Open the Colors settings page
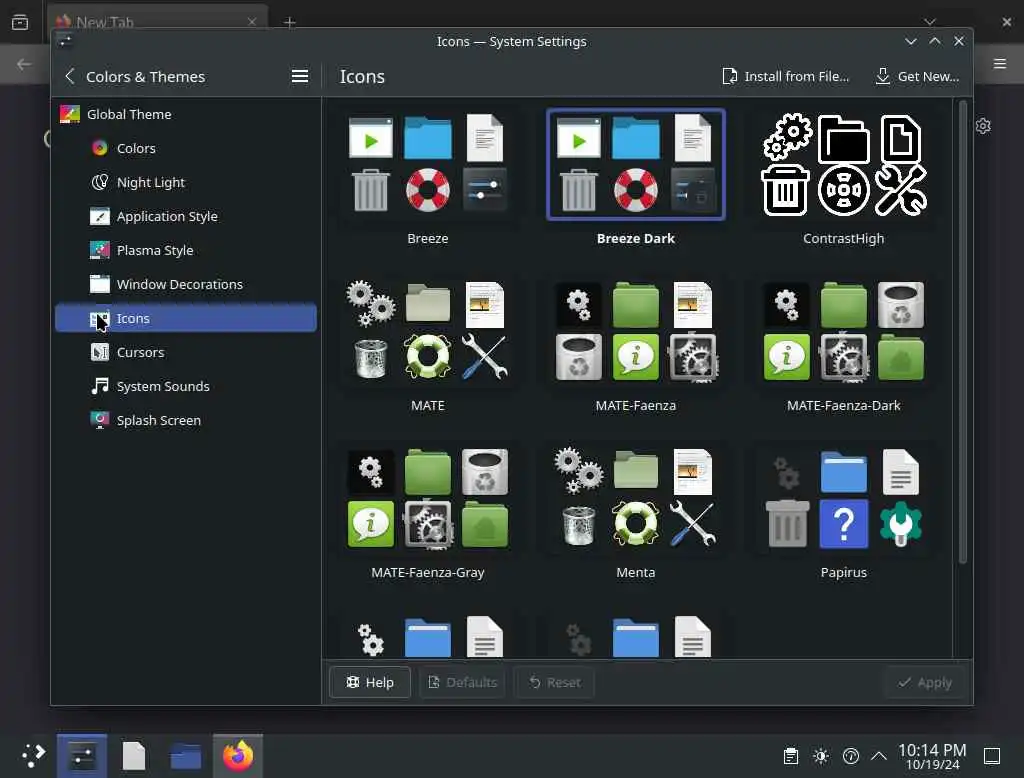This screenshot has width=1024, height=778. point(185,148)
